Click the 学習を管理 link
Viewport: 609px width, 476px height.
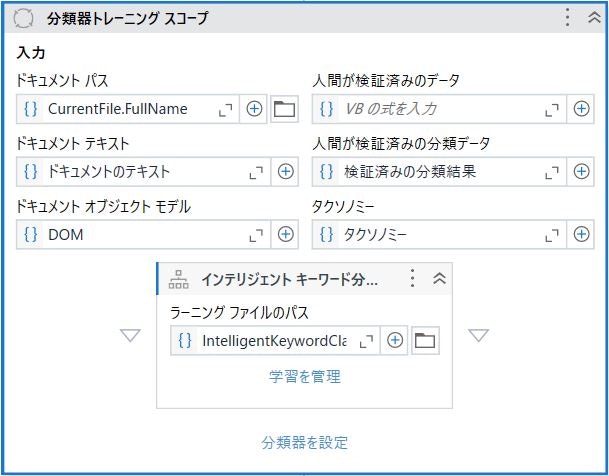305,377
